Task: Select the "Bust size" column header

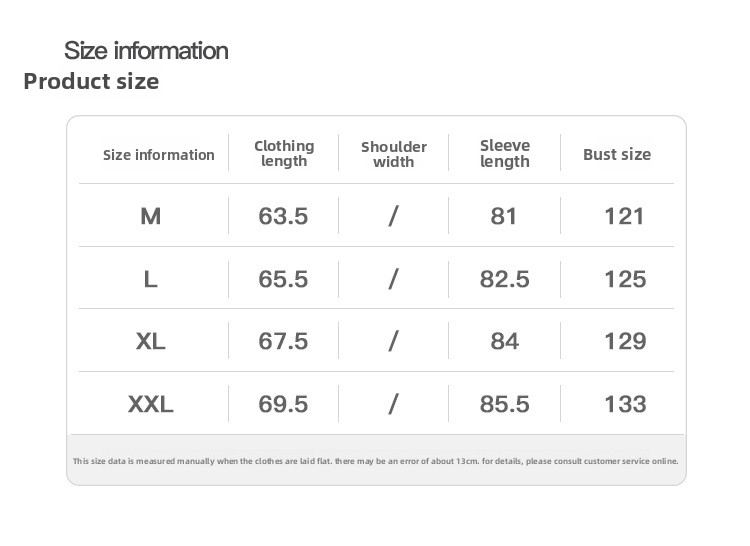Action: tap(617, 154)
